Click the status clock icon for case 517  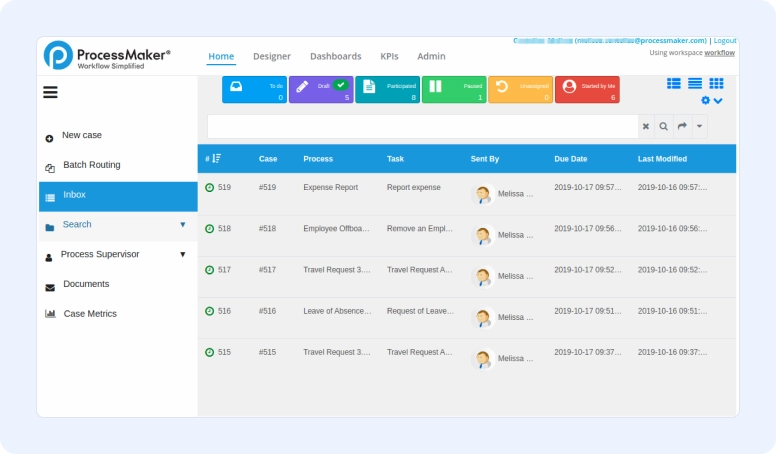click(x=209, y=270)
